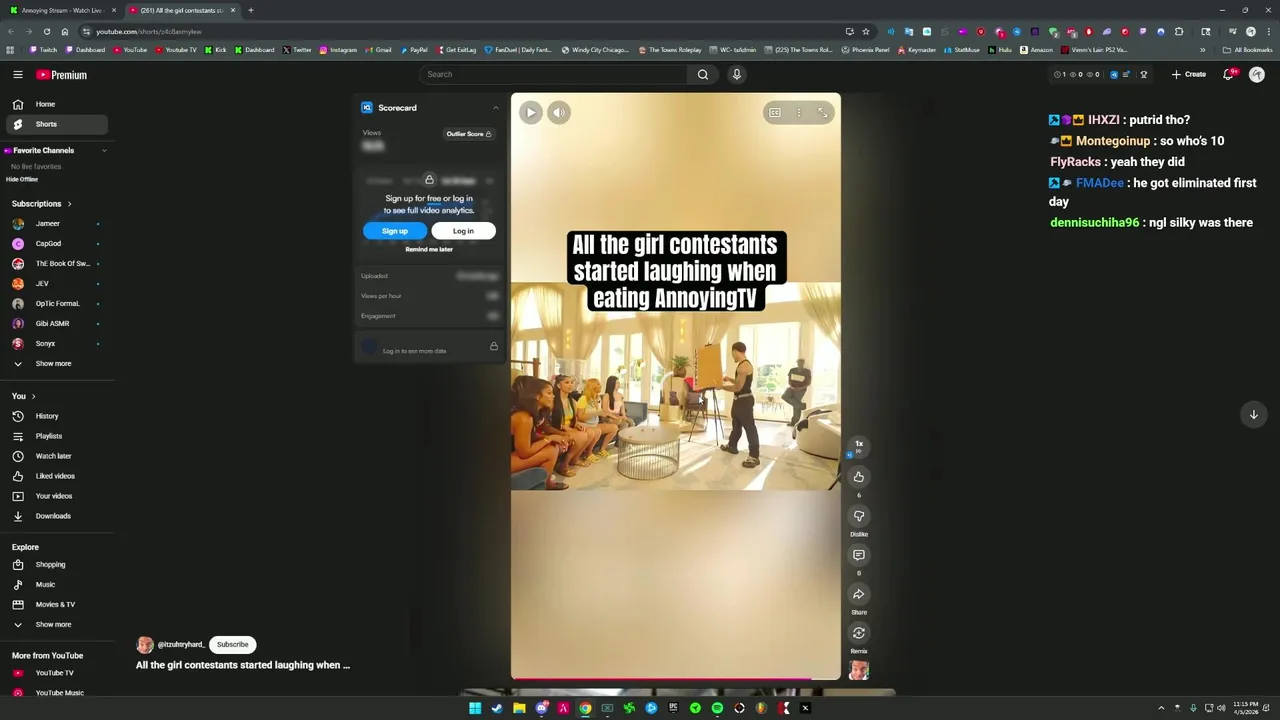The height and width of the screenshot is (720, 1280).
Task: Open the YouTube hamburger guide menu
Action: pyautogui.click(x=17, y=75)
